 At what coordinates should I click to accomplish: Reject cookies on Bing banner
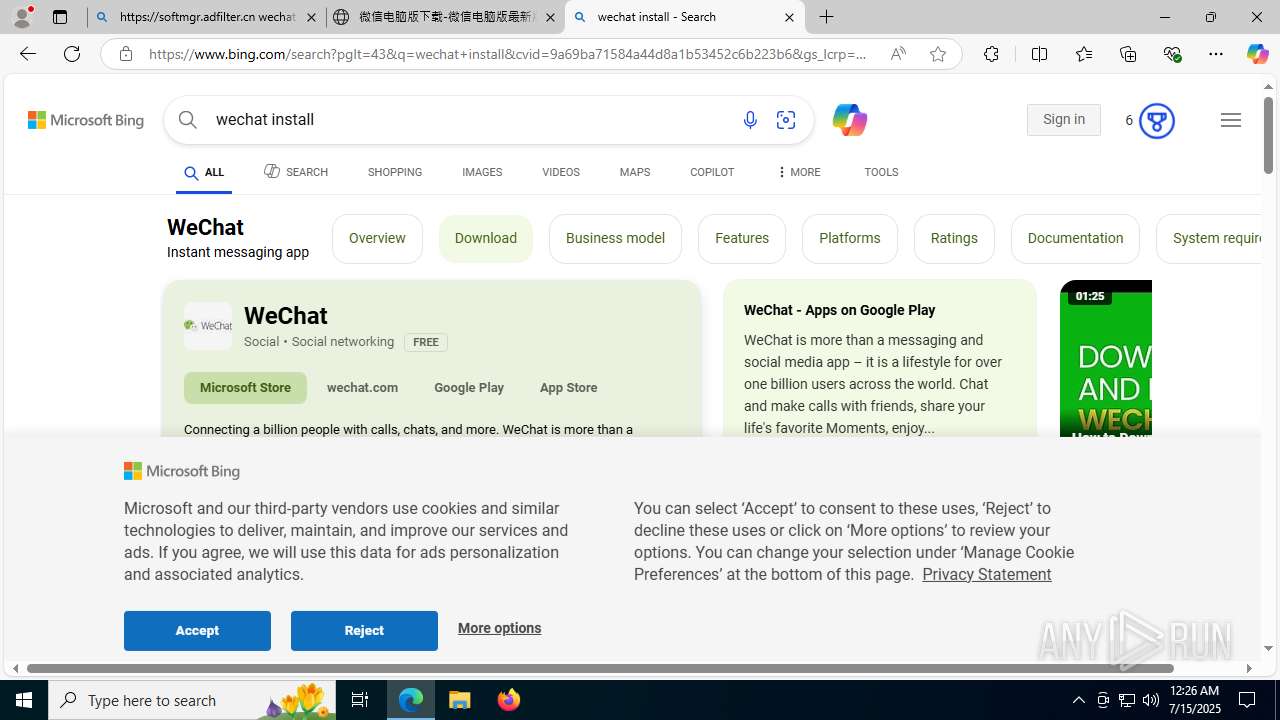click(364, 631)
